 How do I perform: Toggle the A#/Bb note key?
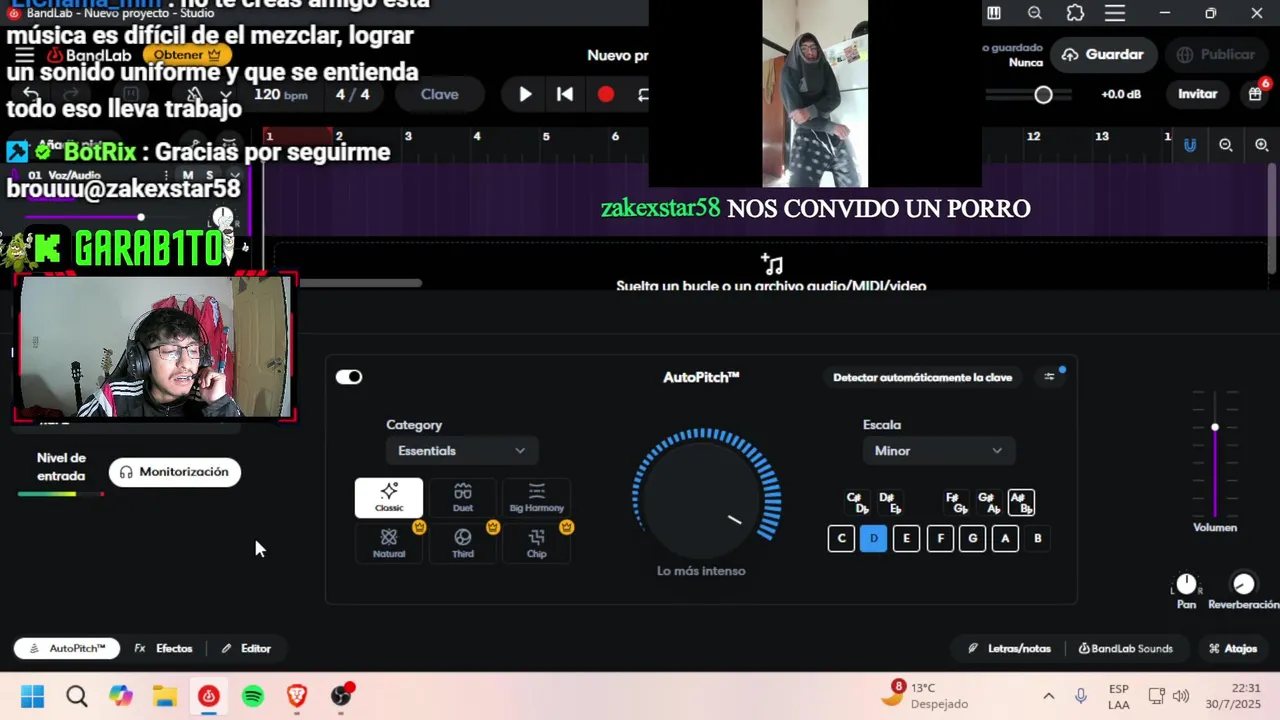click(1021, 502)
